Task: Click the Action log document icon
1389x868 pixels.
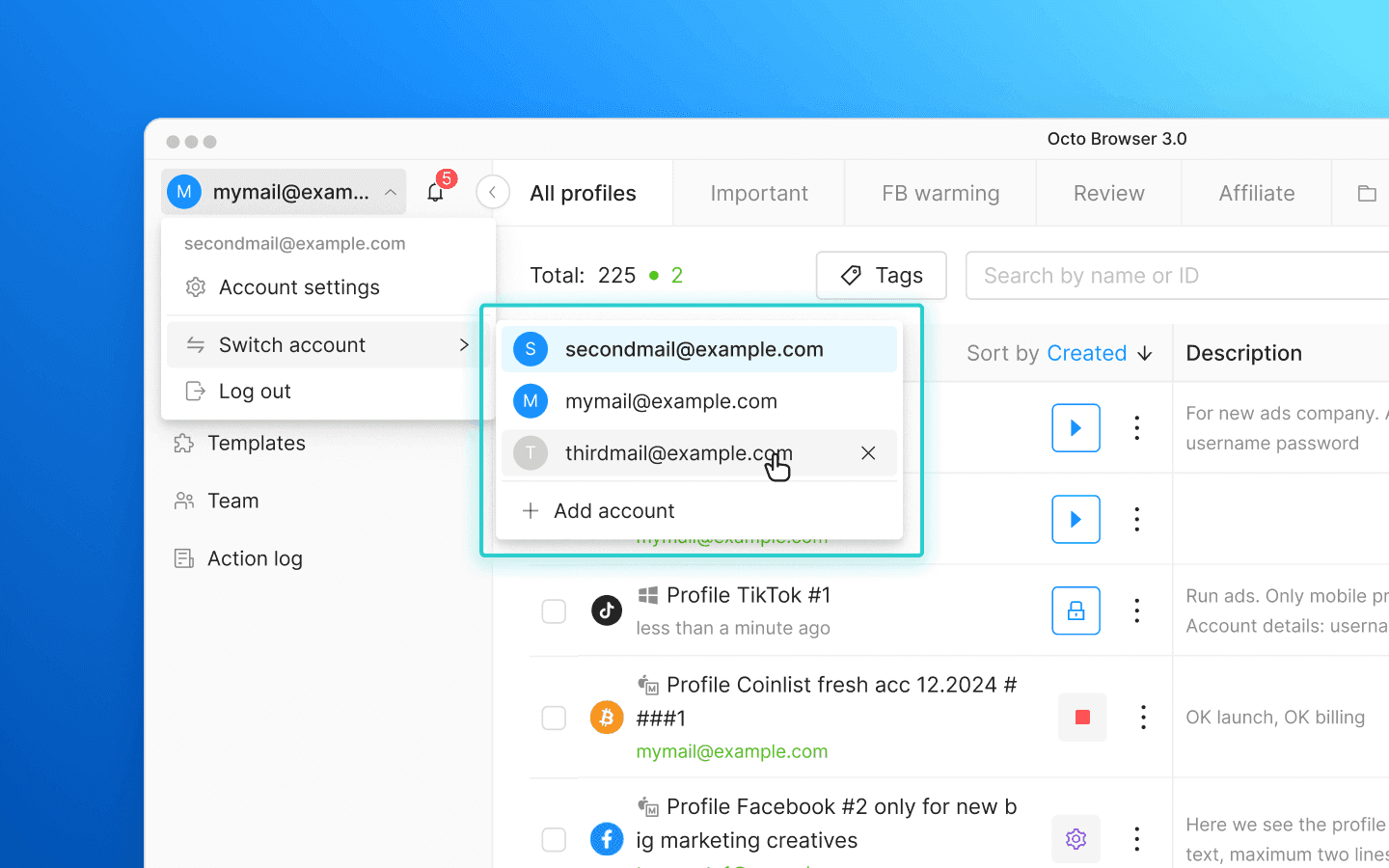Action: coord(183,558)
